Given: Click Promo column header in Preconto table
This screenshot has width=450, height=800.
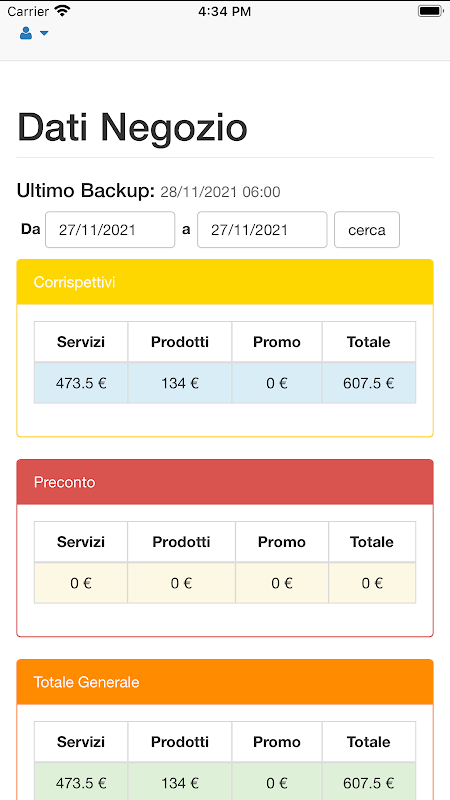Looking at the screenshot, I should tap(282, 542).
